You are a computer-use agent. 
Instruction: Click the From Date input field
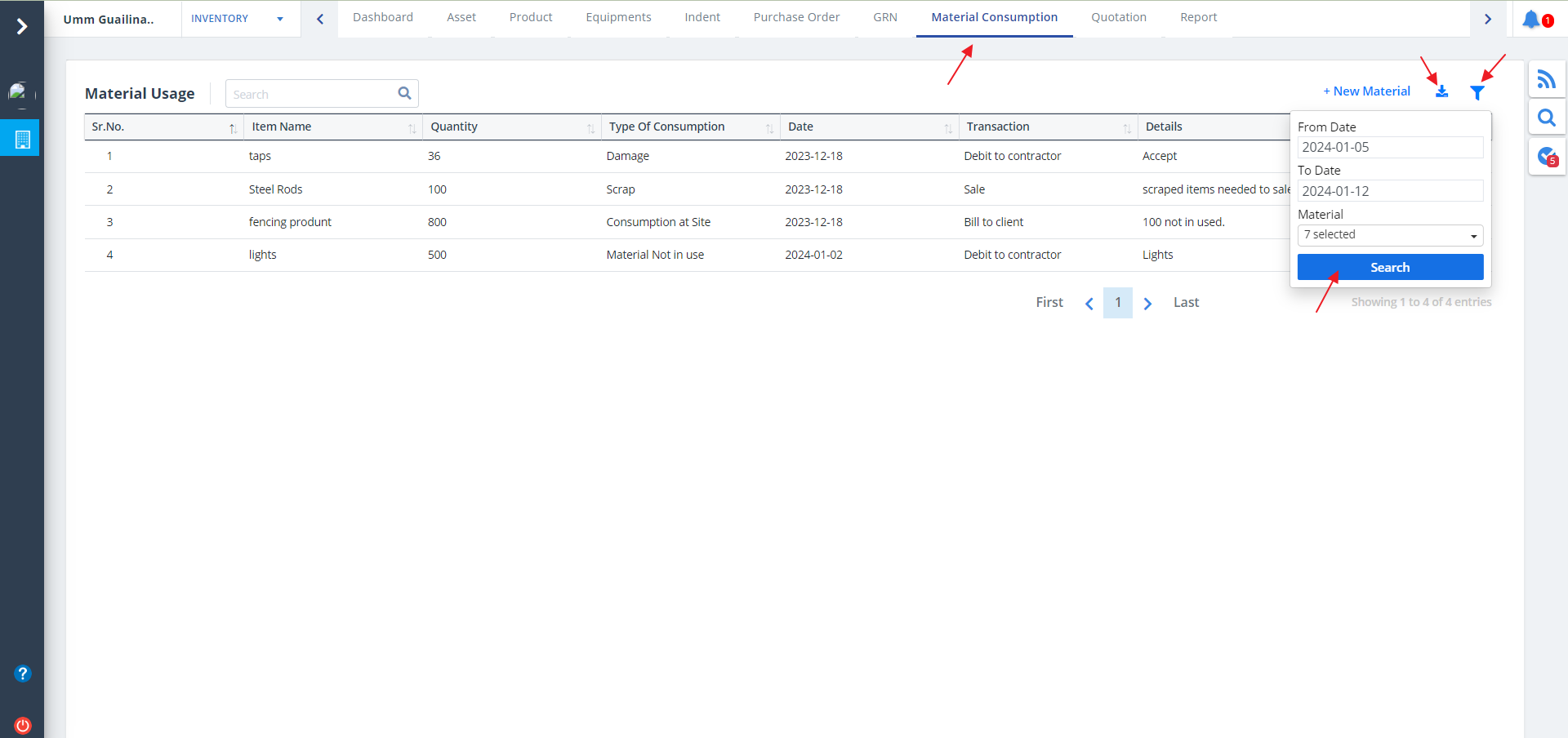[x=1390, y=148]
